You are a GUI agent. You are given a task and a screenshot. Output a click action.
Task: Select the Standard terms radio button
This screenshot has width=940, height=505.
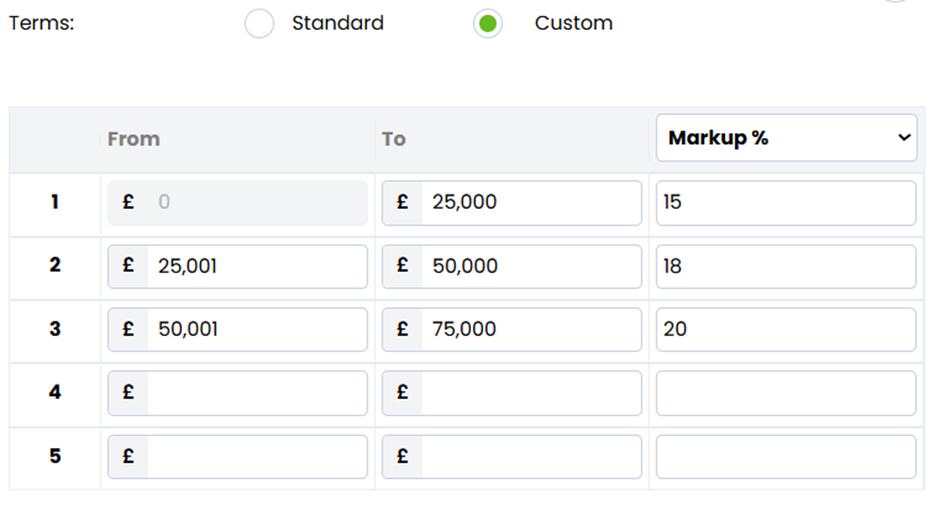click(x=259, y=23)
